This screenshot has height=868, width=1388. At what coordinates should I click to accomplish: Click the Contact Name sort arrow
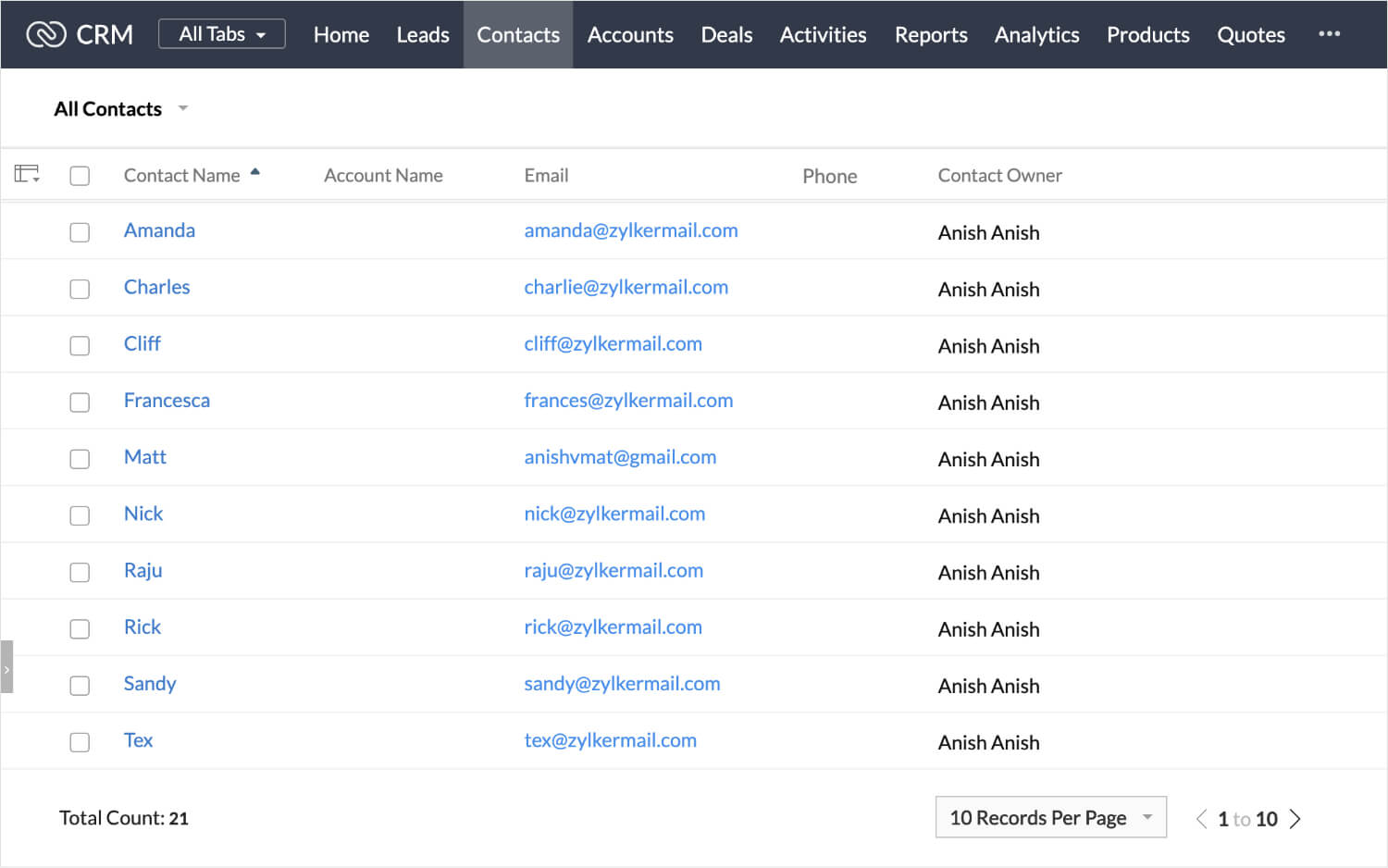coord(255,172)
